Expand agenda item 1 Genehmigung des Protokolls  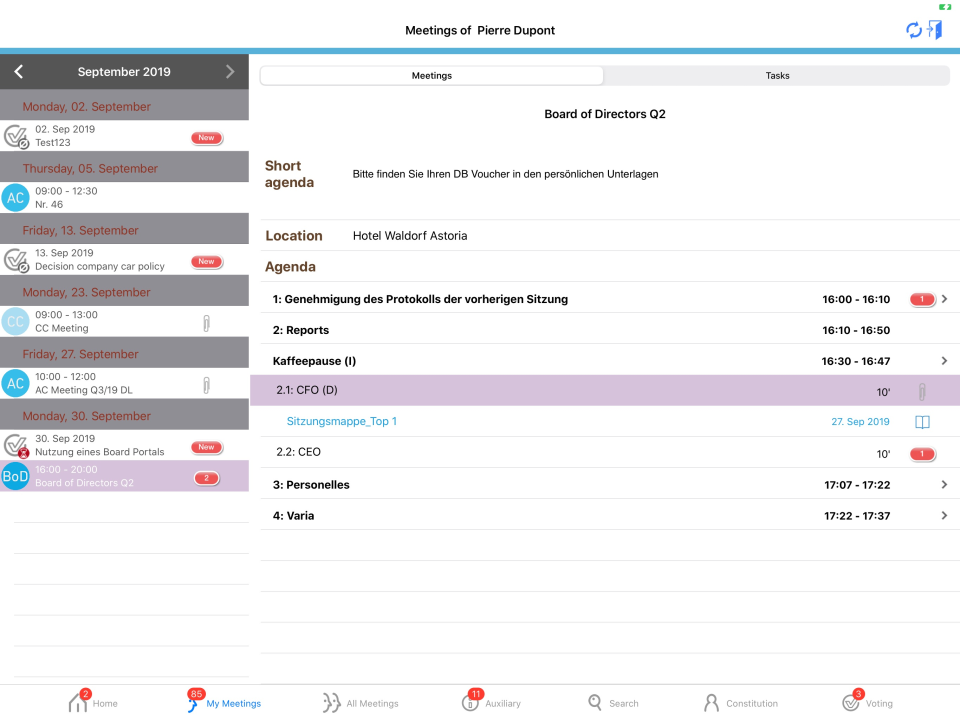coord(943,298)
